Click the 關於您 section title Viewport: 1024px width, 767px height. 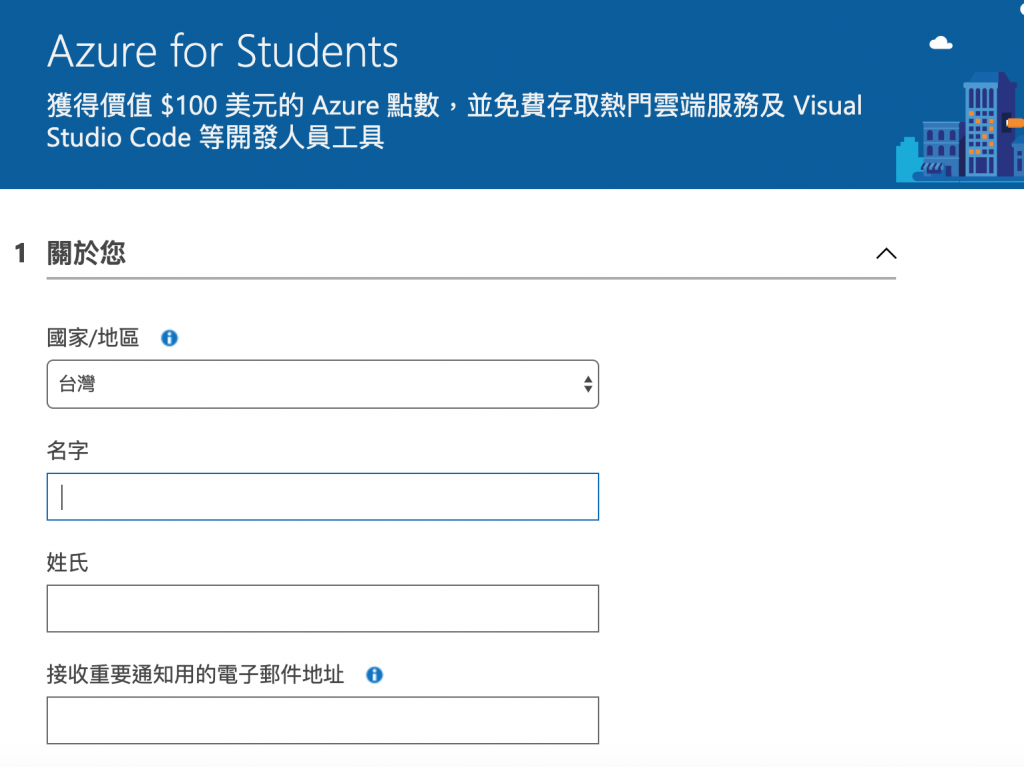pyautogui.click(x=86, y=253)
